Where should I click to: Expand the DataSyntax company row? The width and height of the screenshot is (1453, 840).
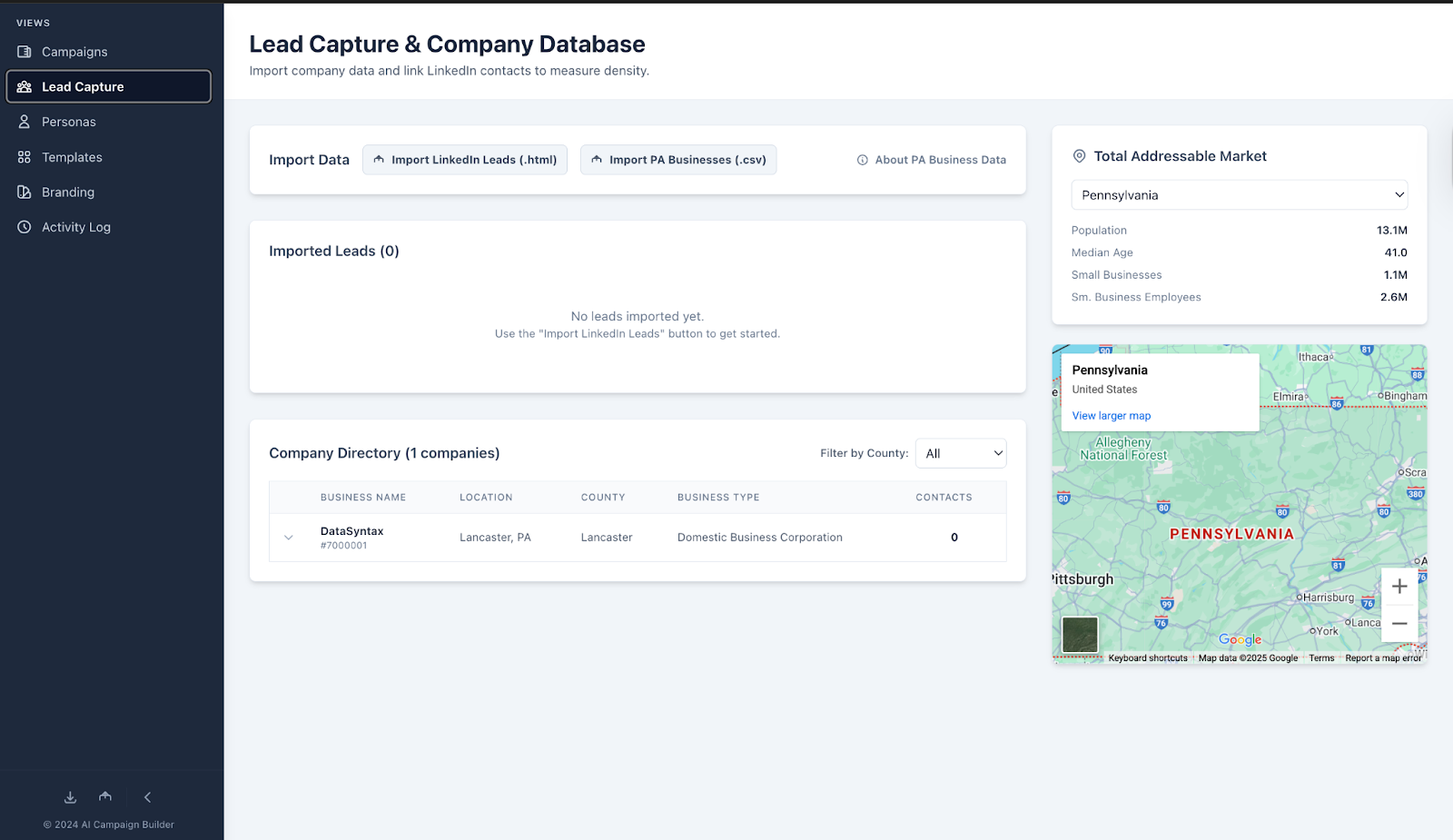click(289, 538)
